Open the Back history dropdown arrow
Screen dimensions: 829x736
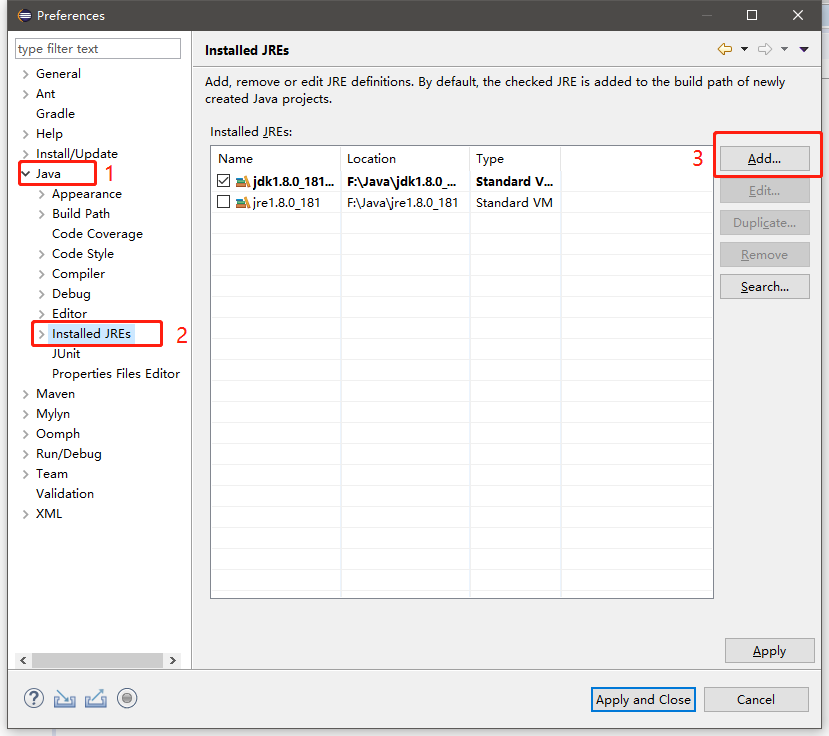click(744, 49)
